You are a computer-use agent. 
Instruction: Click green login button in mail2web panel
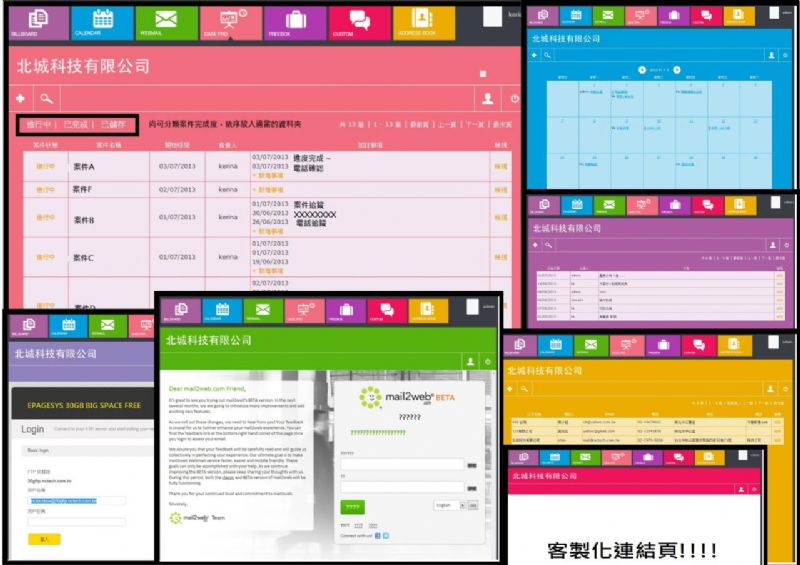click(x=353, y=507)
